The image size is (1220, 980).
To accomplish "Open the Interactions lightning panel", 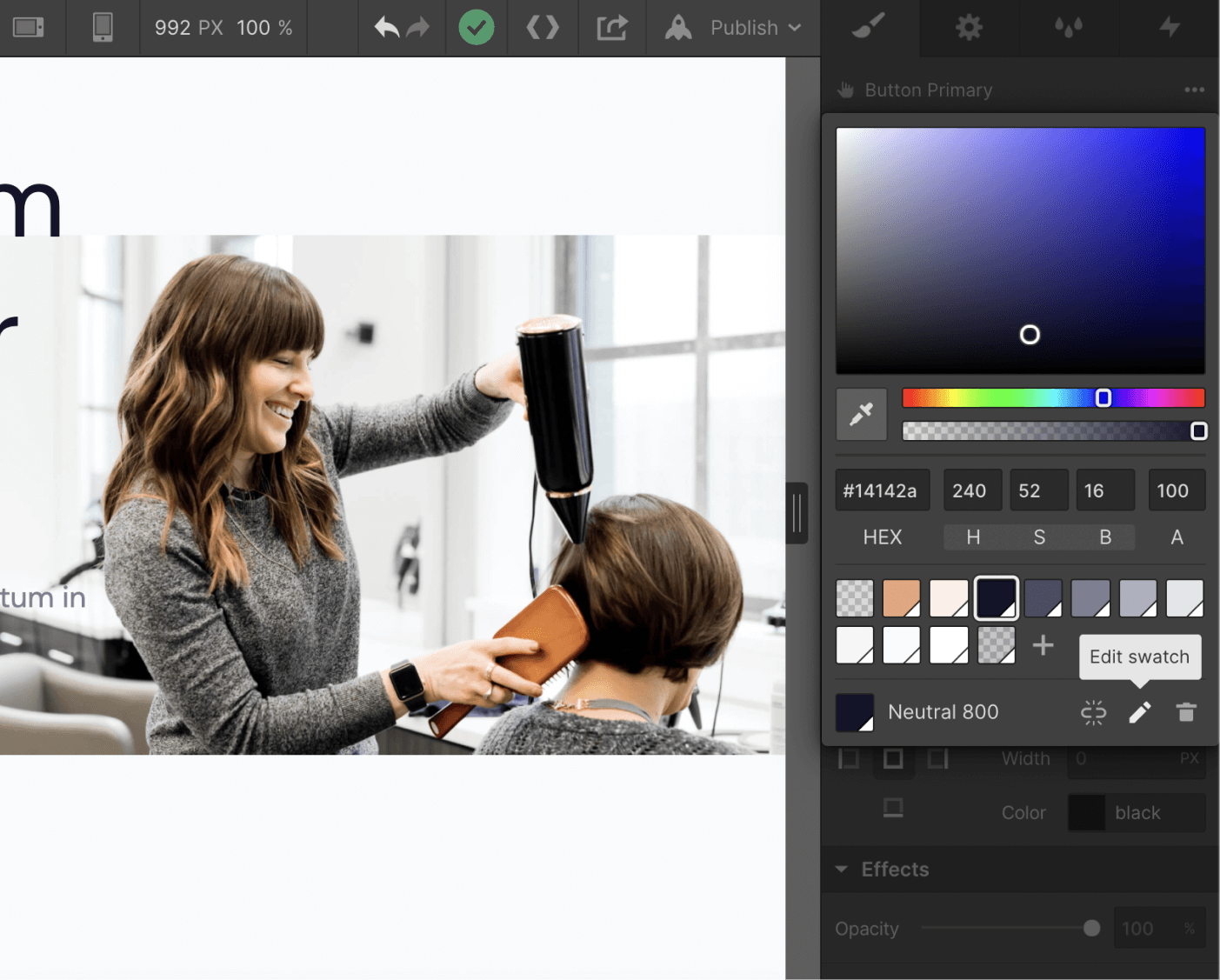I will point(1168,27).
